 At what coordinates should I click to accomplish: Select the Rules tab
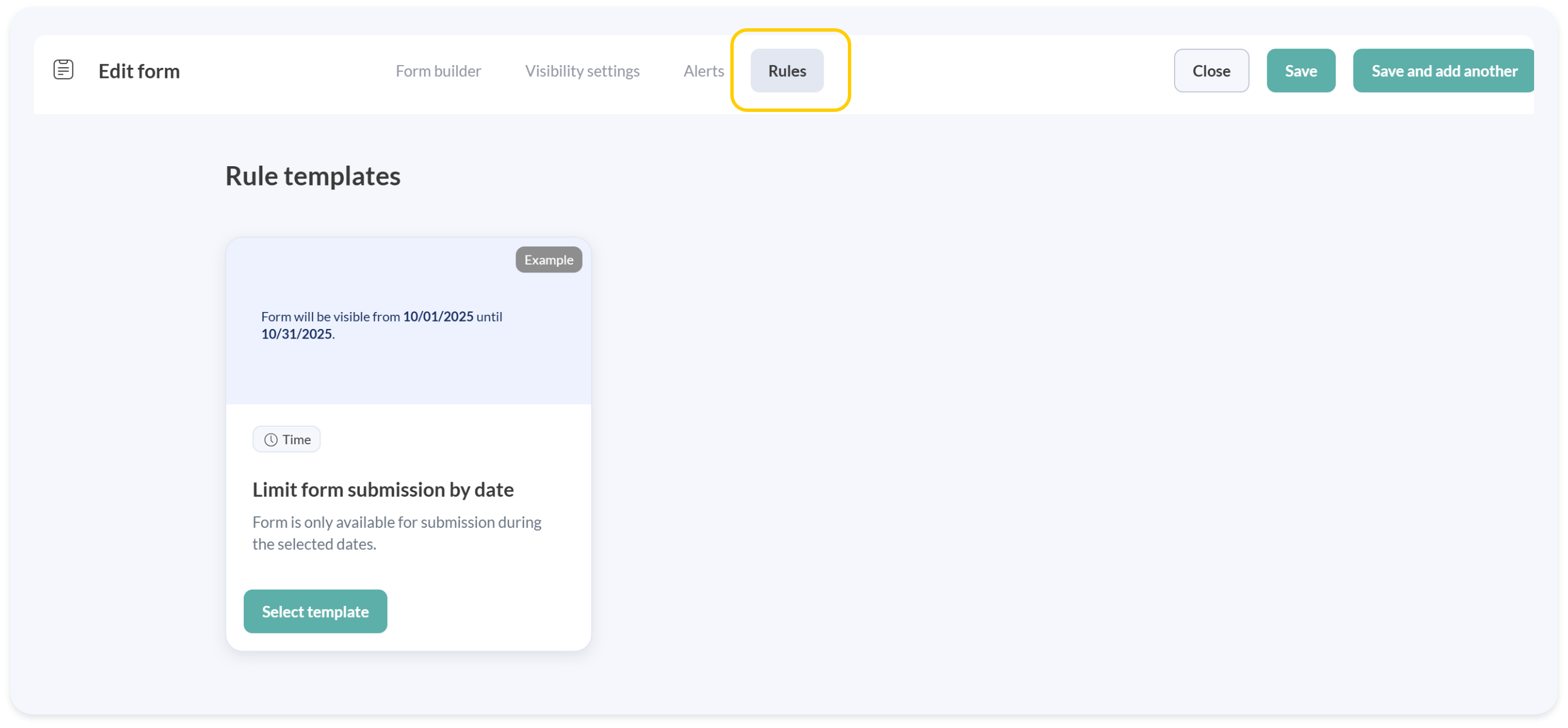tap(786, 71)
